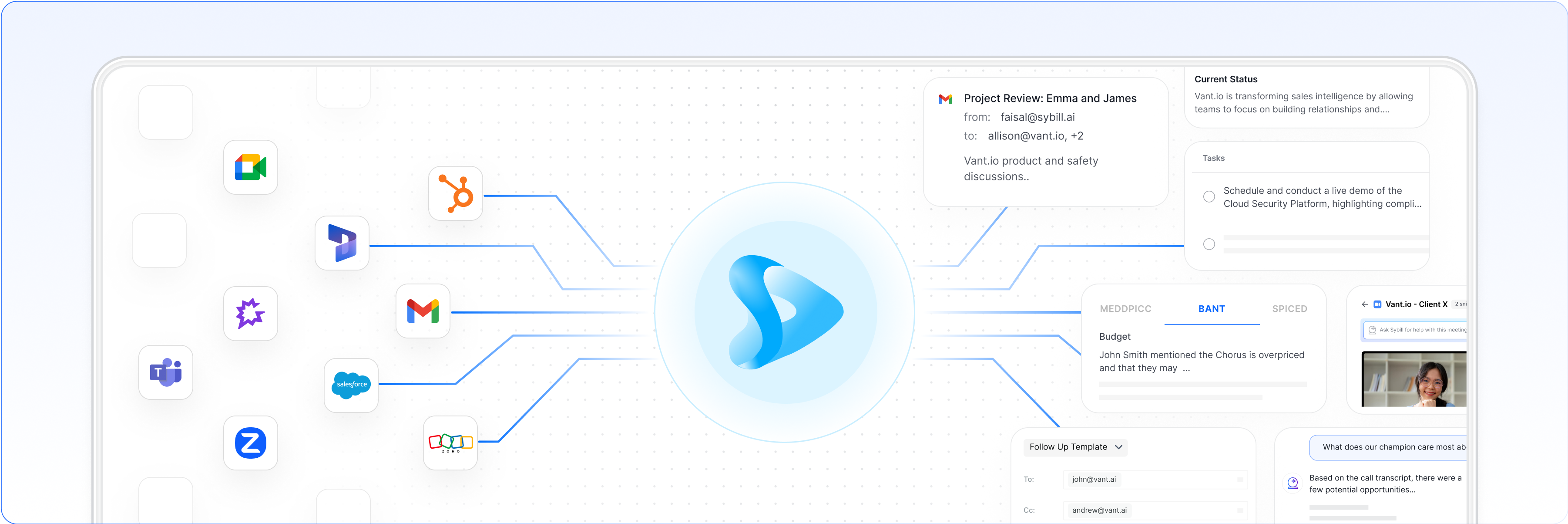Click Sybill assistant avatar beside call transcript answer
Image resolution: width=1568 pixels, height=524 pixels.
point(1293,483)
